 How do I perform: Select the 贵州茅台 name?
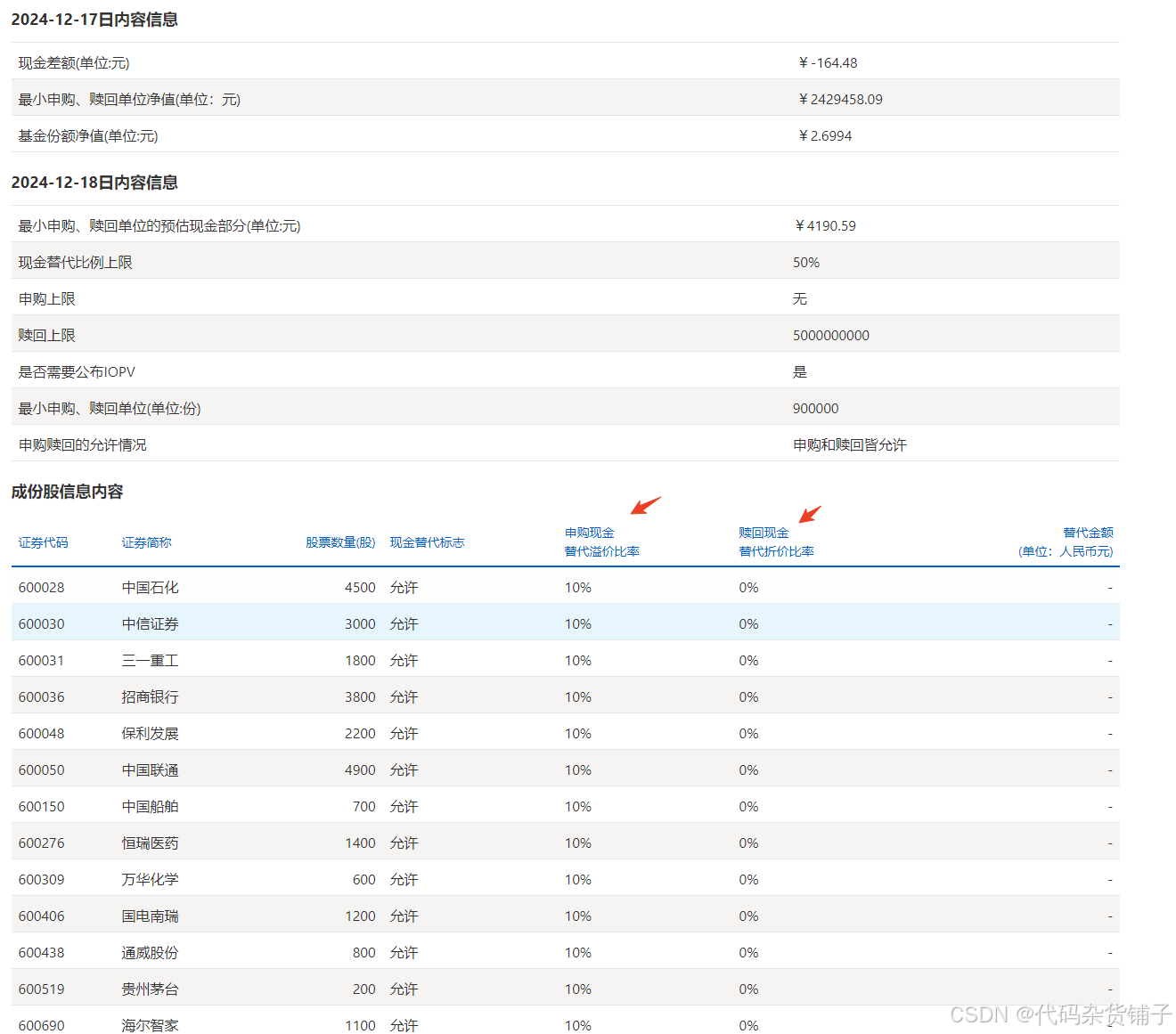(x=150, y=989)
